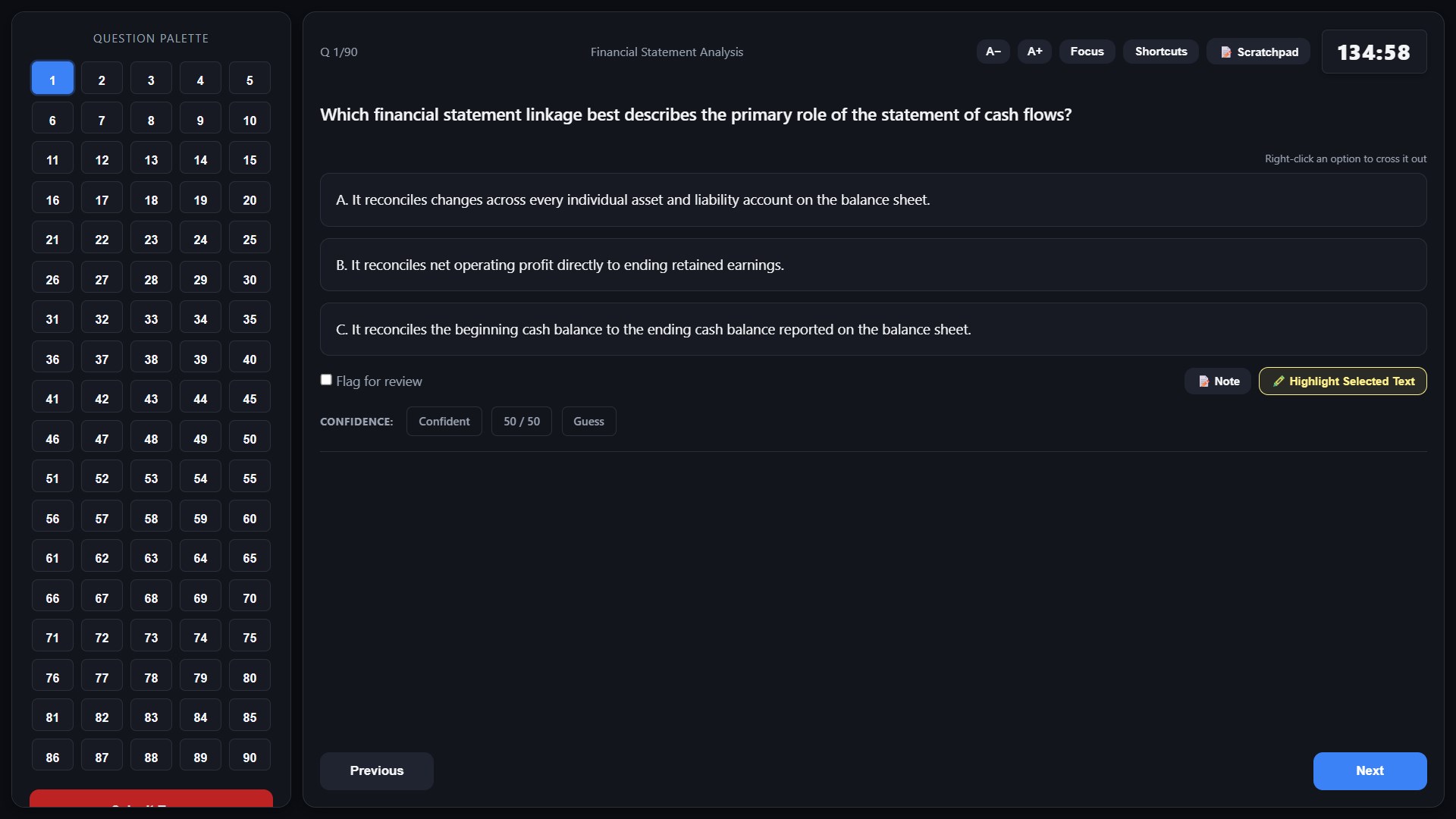Select question 53 in the palette
Viewport: 1456px width, 819px height.
tap(151, 478)
